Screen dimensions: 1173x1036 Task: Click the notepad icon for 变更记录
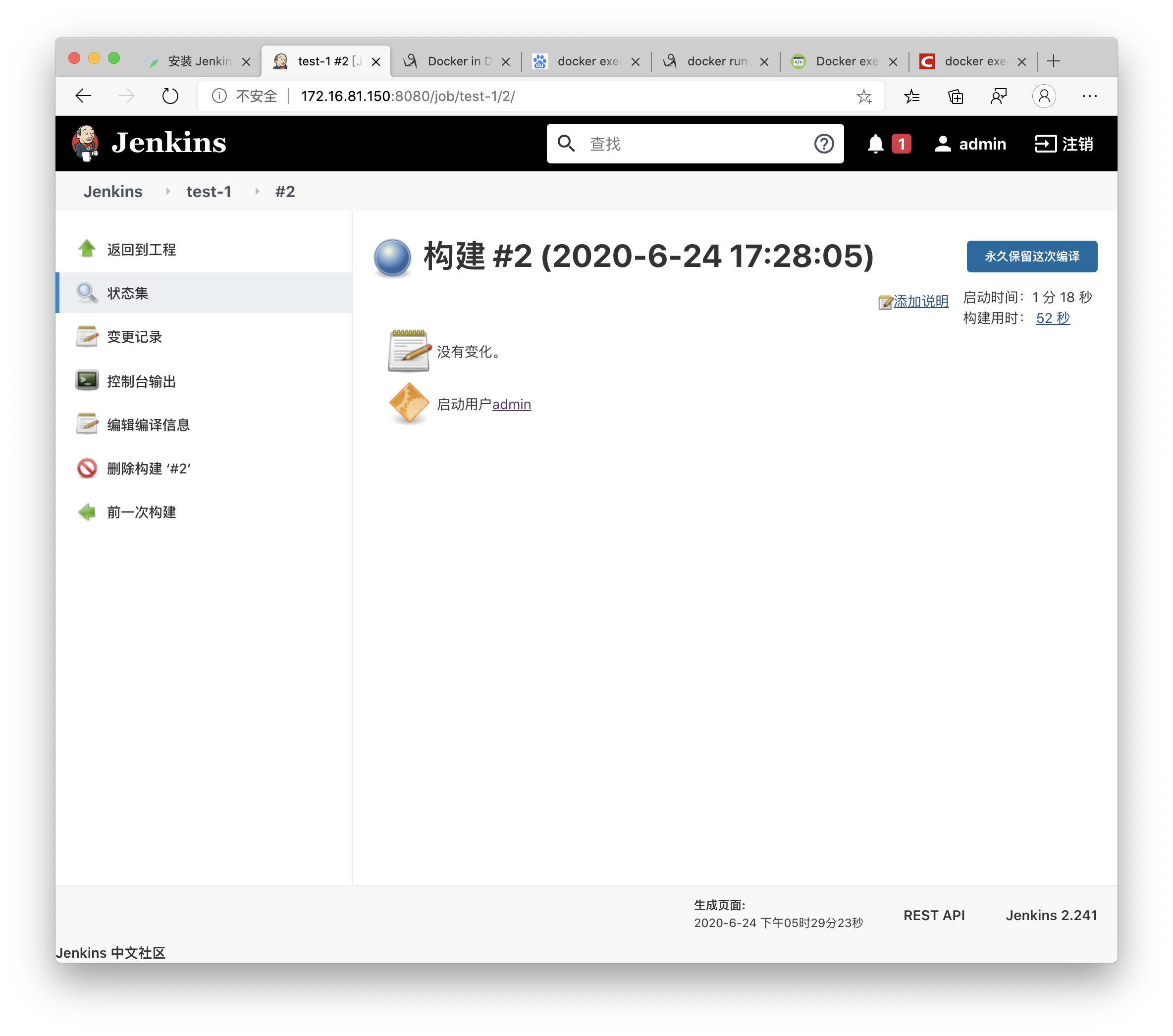coord(87,336)
